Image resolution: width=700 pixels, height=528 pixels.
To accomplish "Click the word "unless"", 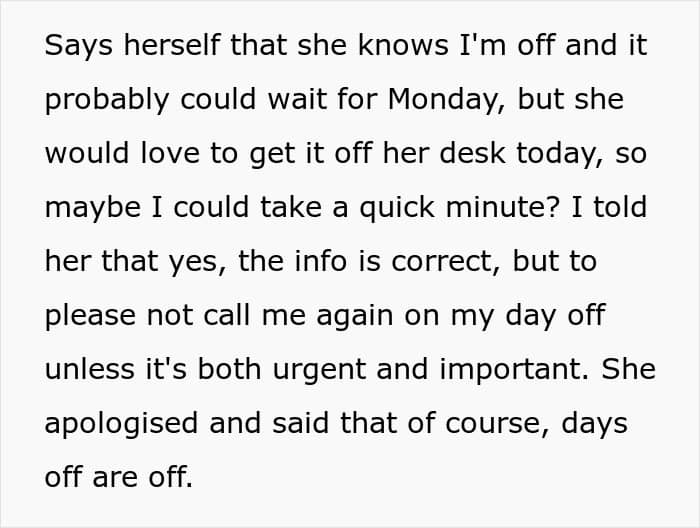I will click(90, 369).
